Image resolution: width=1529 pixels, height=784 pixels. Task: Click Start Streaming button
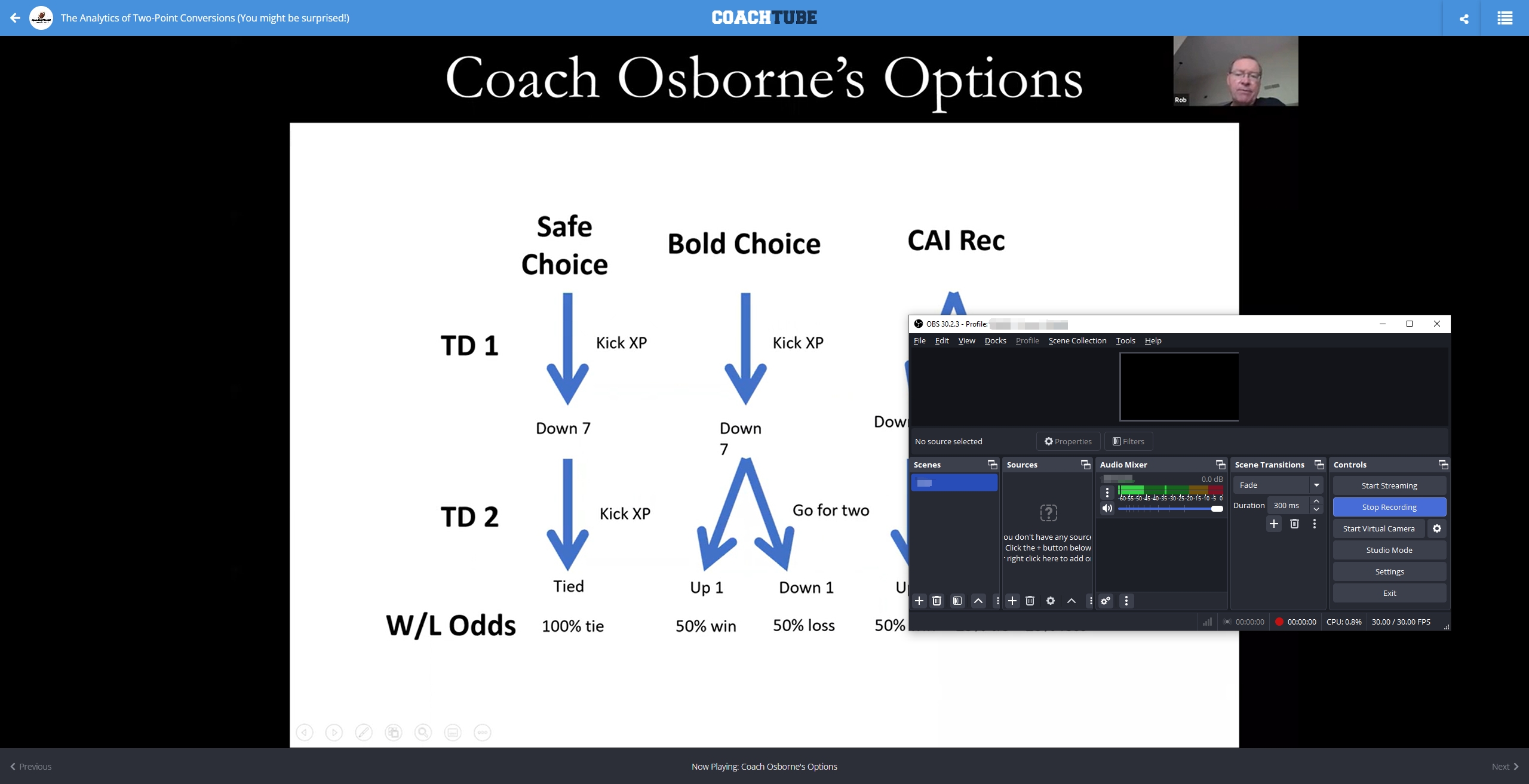[x=1389, y=485]
